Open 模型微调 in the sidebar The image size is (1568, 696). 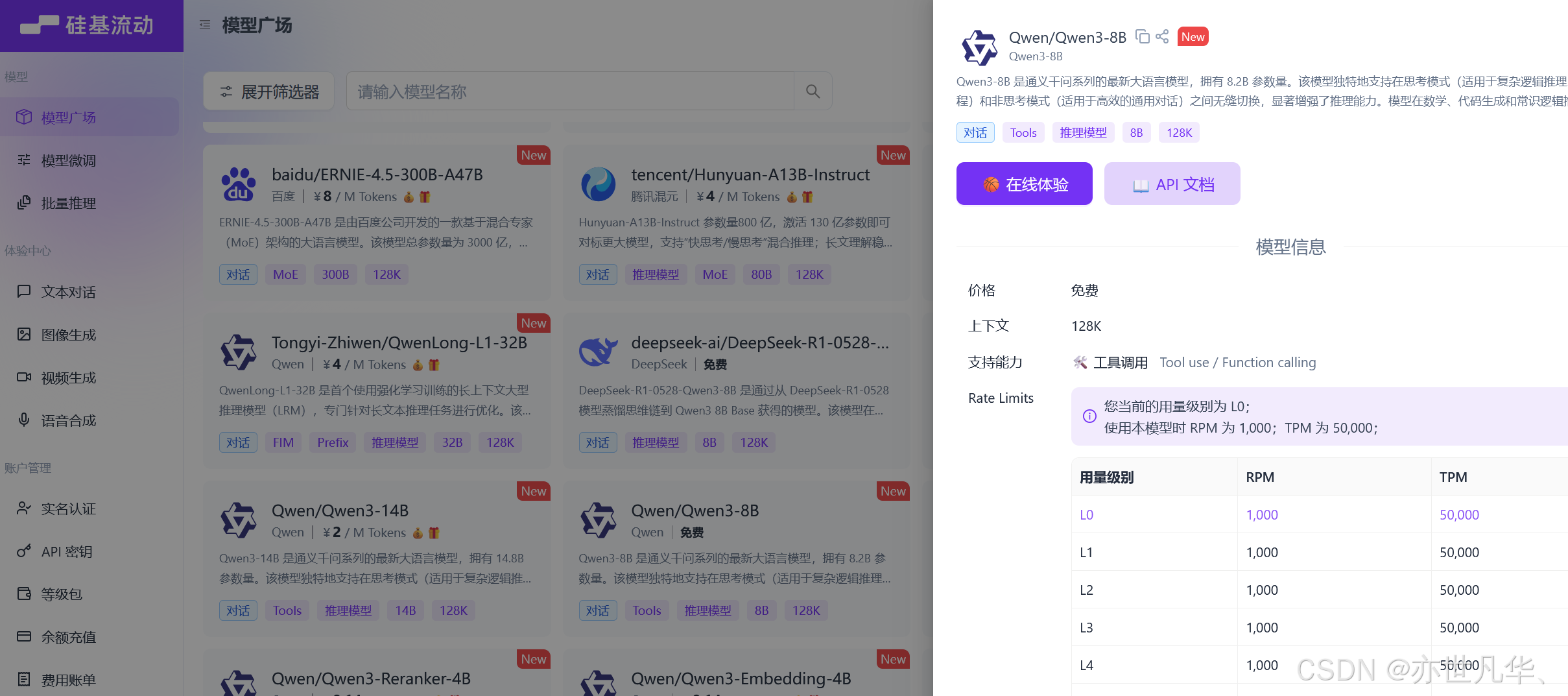(x=89, y=160)
